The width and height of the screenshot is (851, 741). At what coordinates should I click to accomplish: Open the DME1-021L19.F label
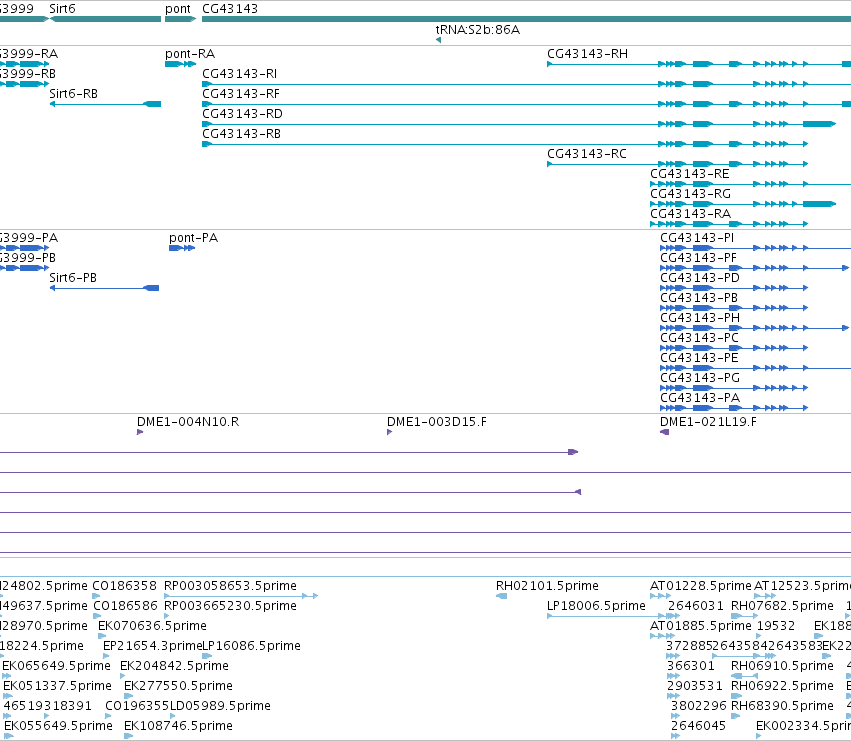708,422
